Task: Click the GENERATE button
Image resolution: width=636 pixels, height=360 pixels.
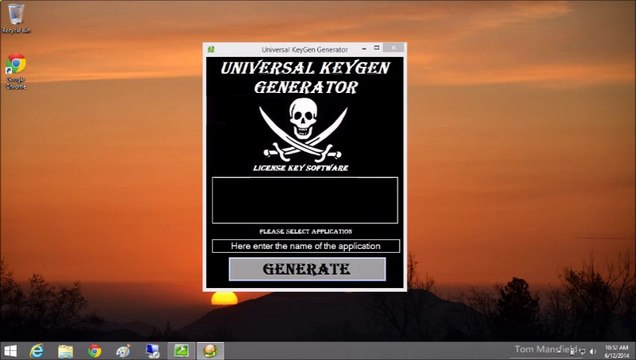Action: (x=307, y=269)
